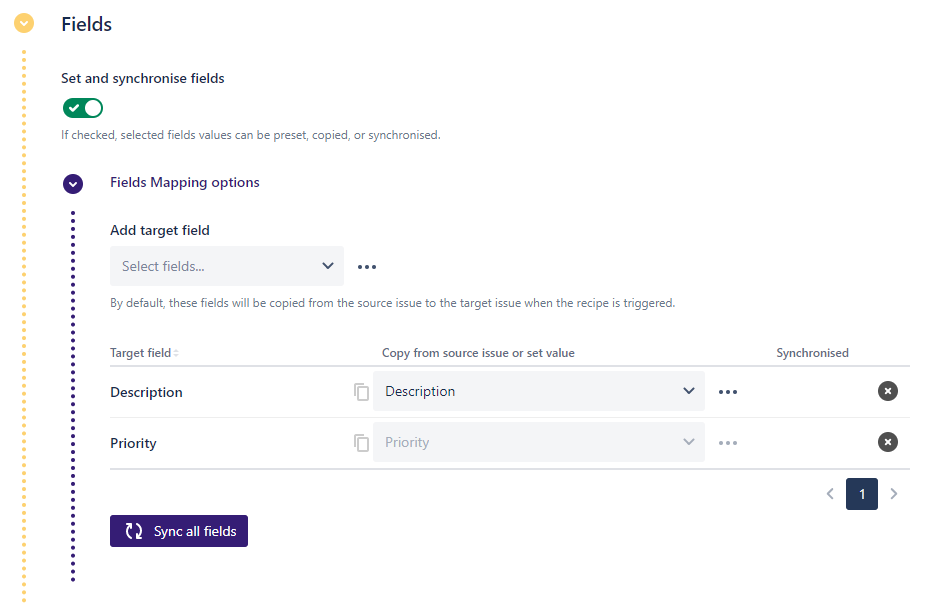
Task: Open more options for Priority row
Action: tap(728, 443)
